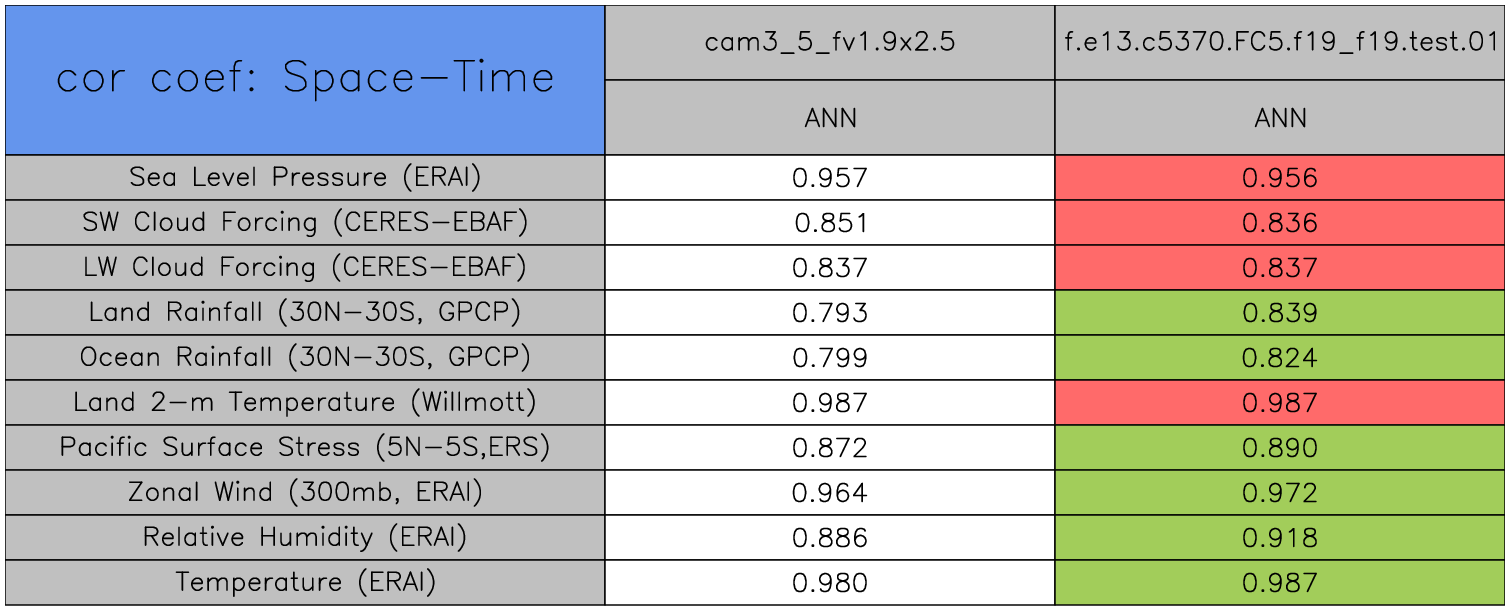Select the Pacific Surface Stress (5N-5S,ERS) label
This screenshot has width=1510, height=611.
[x=305, y=447]
